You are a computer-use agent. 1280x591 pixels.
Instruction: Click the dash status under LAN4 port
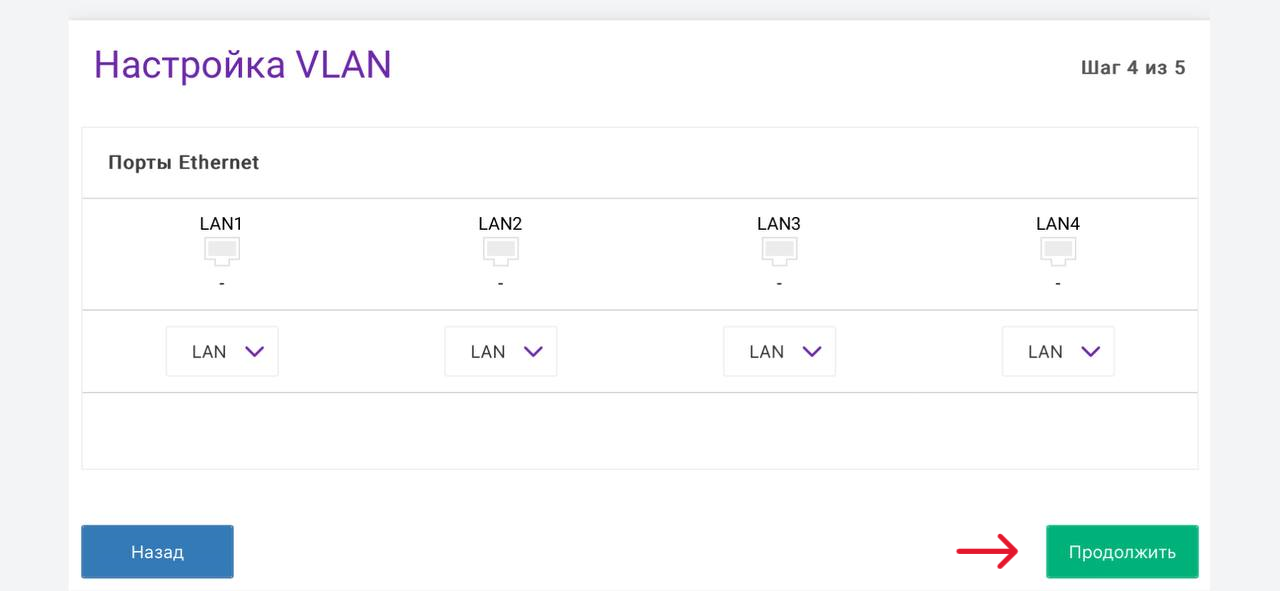click(x=1058, y=285)
